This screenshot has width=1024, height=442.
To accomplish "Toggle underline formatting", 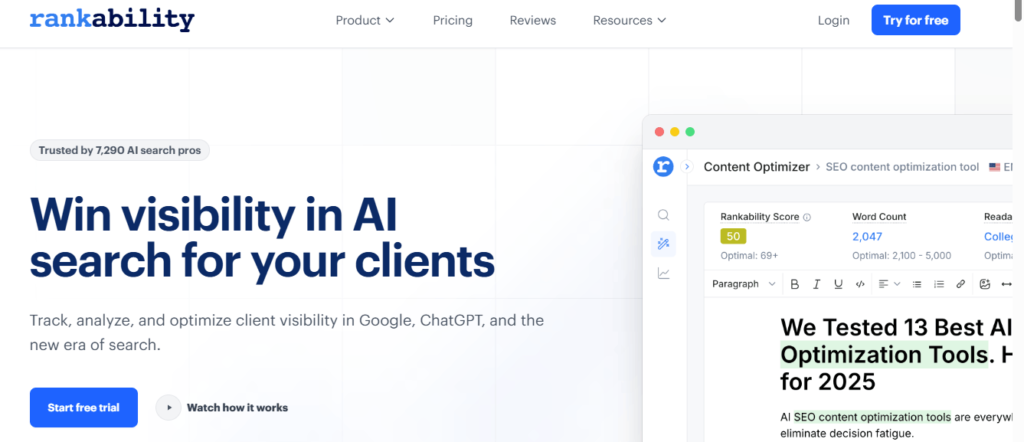I will tap(839, 284).
